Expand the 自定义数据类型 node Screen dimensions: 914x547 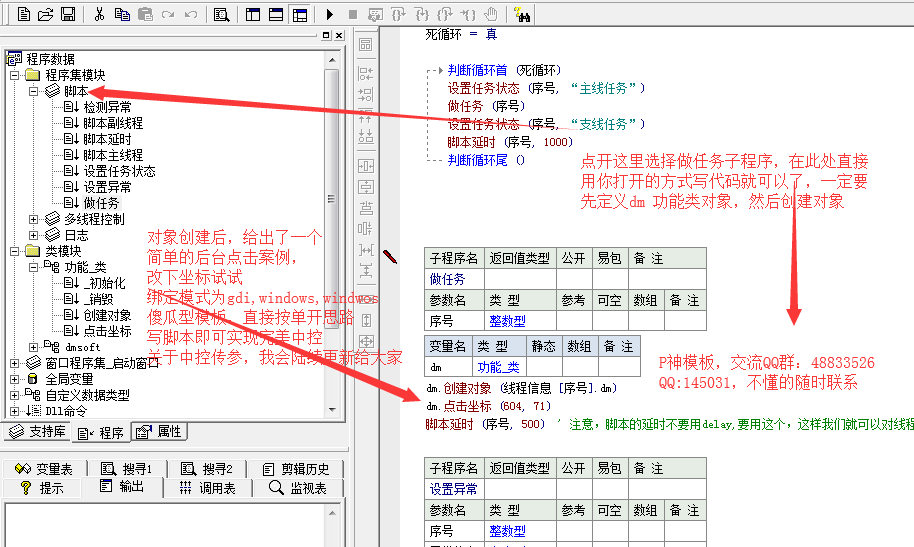point(15,395)
